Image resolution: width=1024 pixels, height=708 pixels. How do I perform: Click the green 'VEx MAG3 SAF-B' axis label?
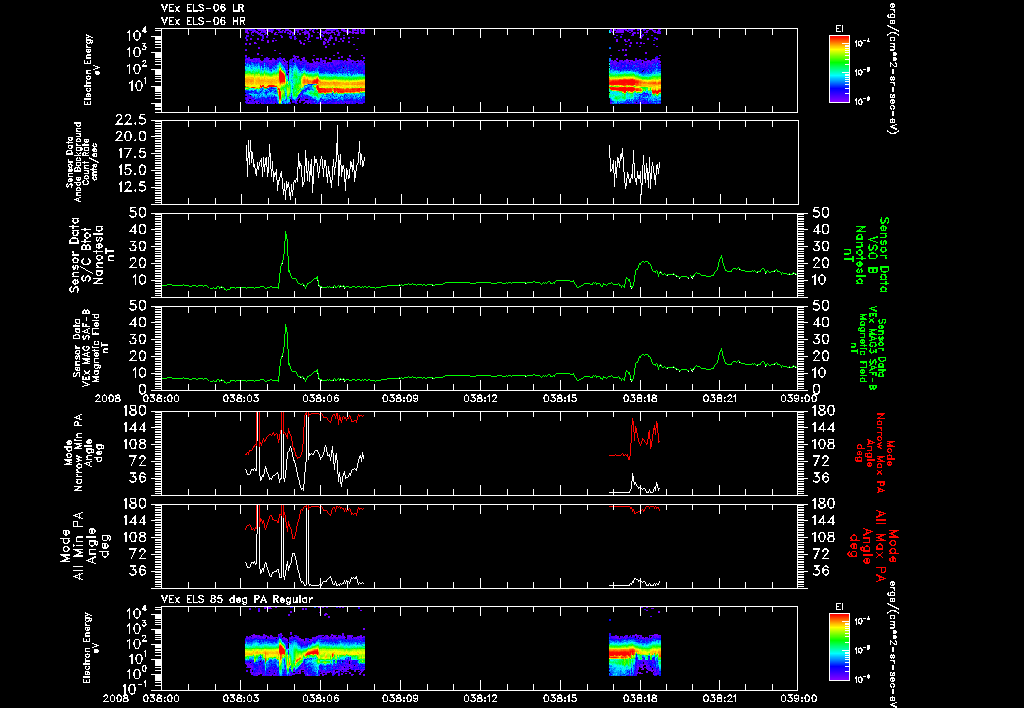[x=869, y=349]
